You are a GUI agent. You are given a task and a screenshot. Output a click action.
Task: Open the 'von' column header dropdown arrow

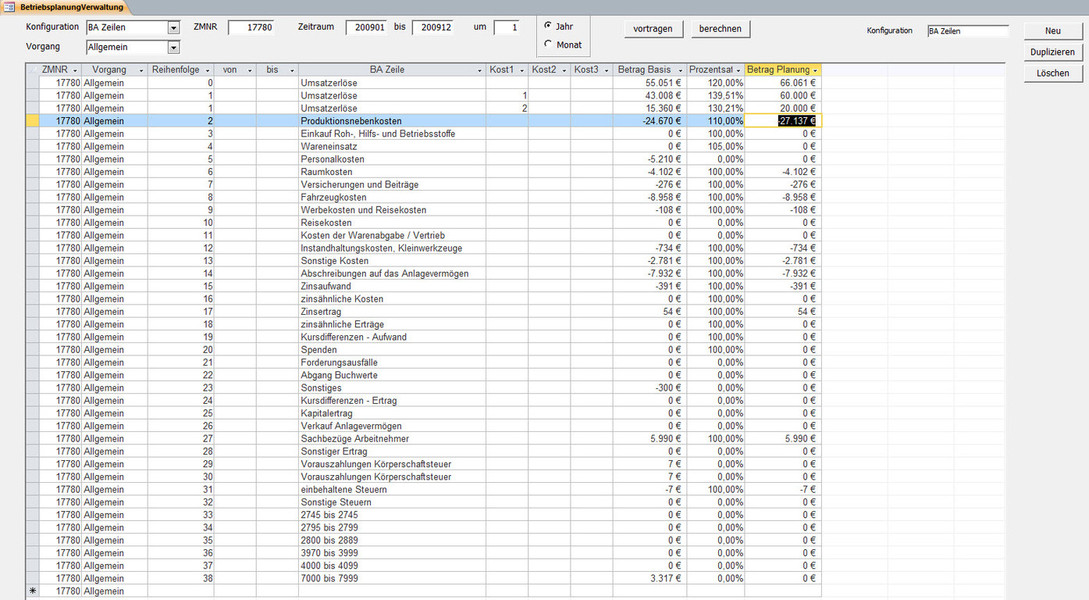249,70
